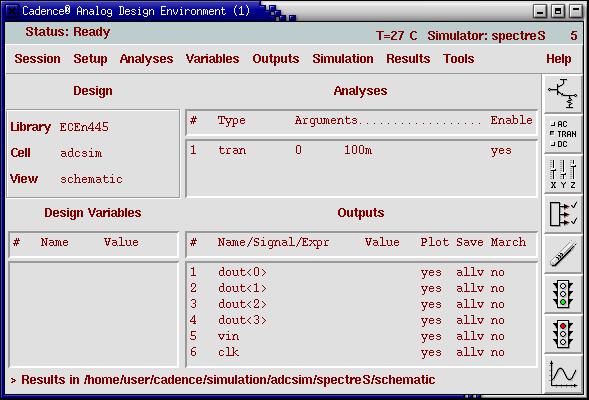589x400 pixels.
Task: Open the Tools menu
Action: (x=459, y=59)
